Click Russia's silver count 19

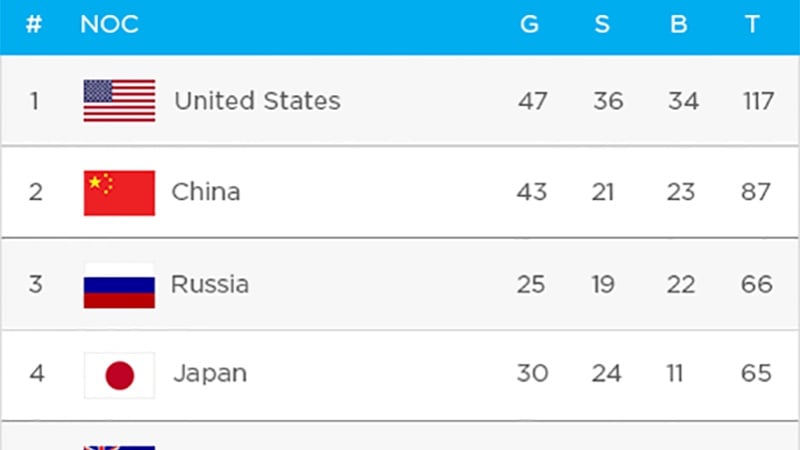[x=603, y=284]
